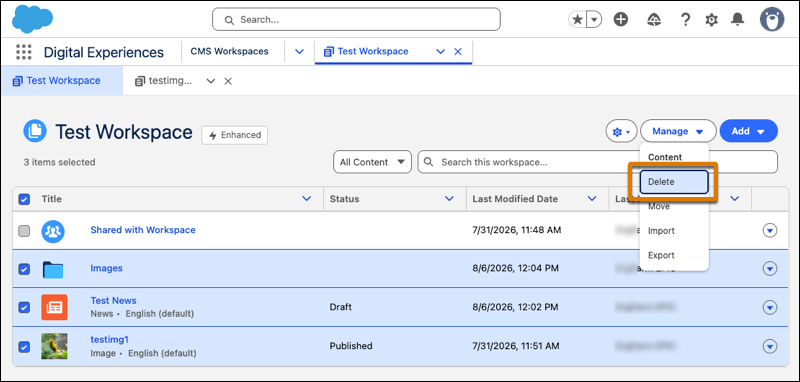Open the All Content filter dropdown

[x=372, y=162]
